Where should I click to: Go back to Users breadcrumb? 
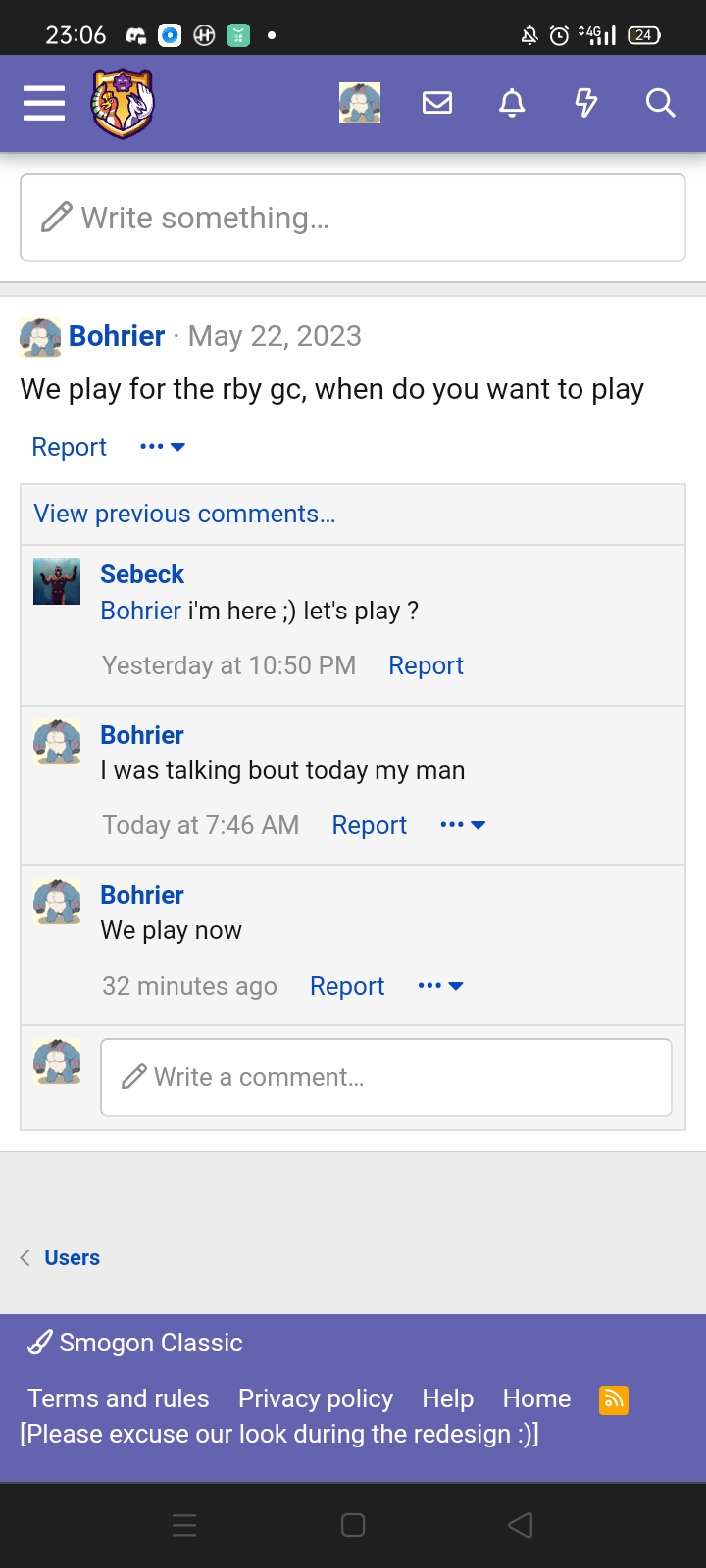tap(72, 1257)
